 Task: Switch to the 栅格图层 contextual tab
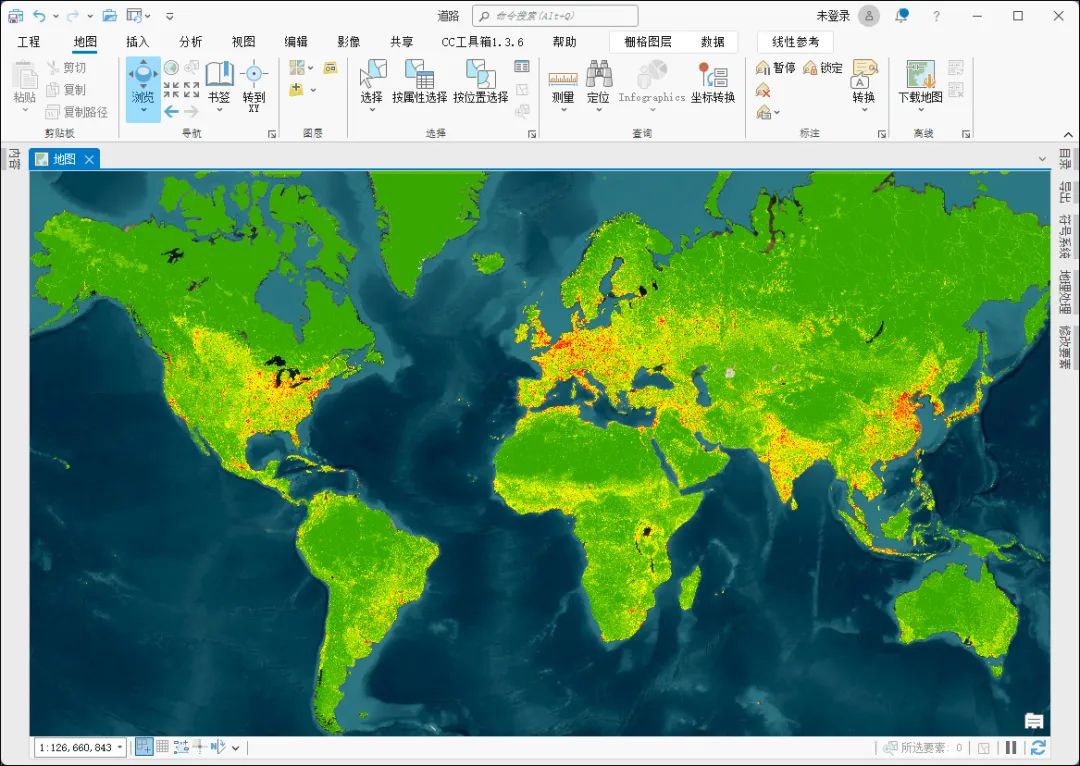click(647, 42)
